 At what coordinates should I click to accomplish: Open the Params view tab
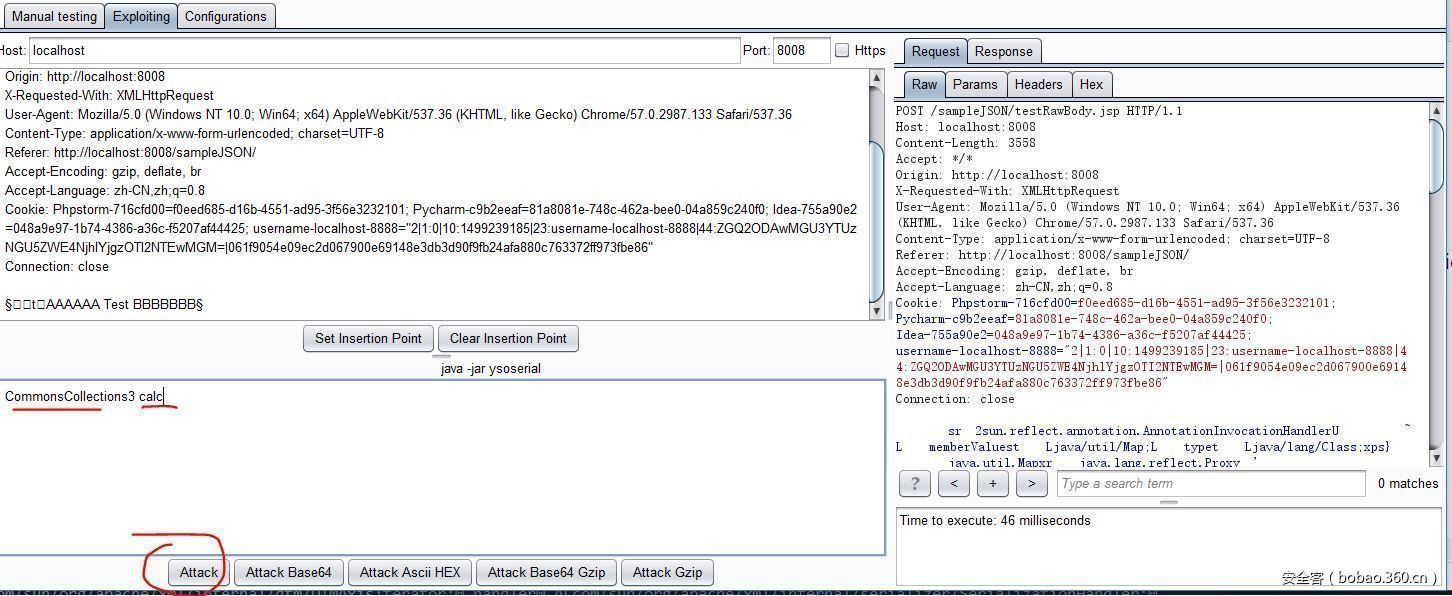pyautogui.click(x=974, y=84)
